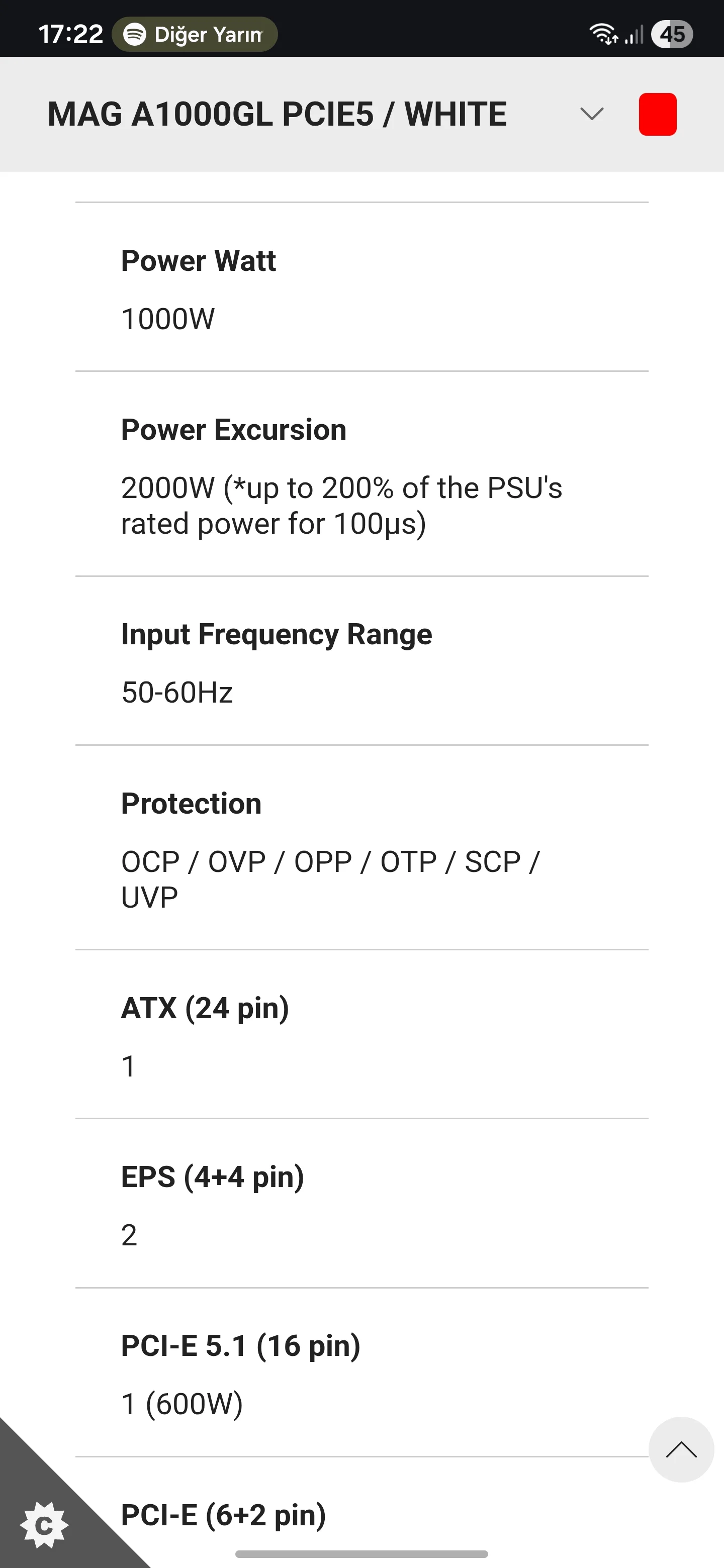Click the red square button in header
This screenshot has width=724, height=1568.
click(657, 115)
